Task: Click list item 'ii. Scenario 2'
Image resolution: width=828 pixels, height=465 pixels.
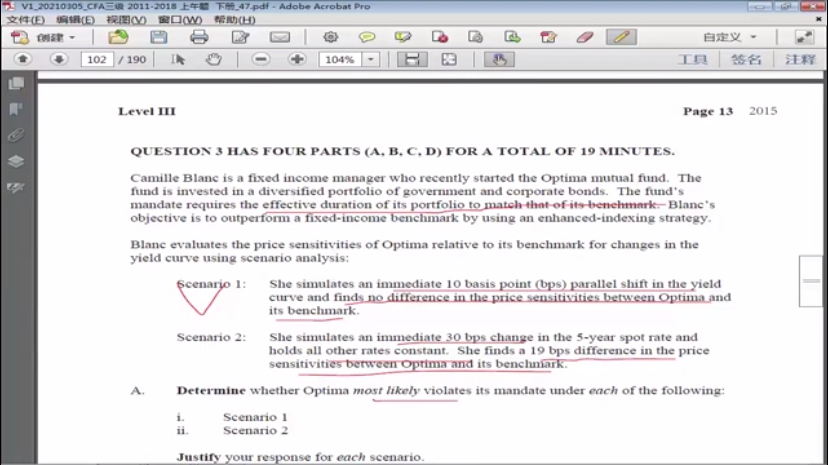Action: click(x=232, y=431)
